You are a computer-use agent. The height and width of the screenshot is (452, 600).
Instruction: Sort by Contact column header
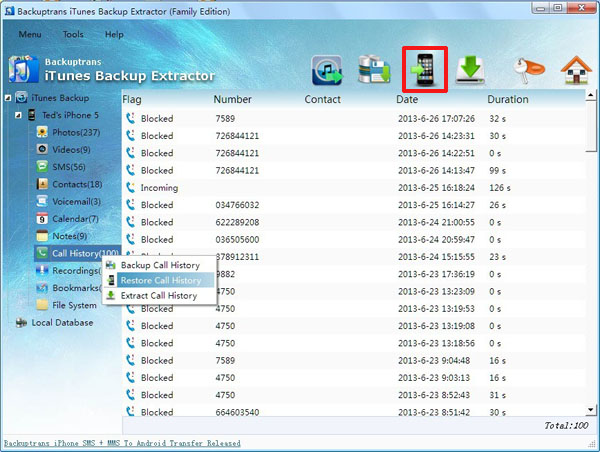323,100
